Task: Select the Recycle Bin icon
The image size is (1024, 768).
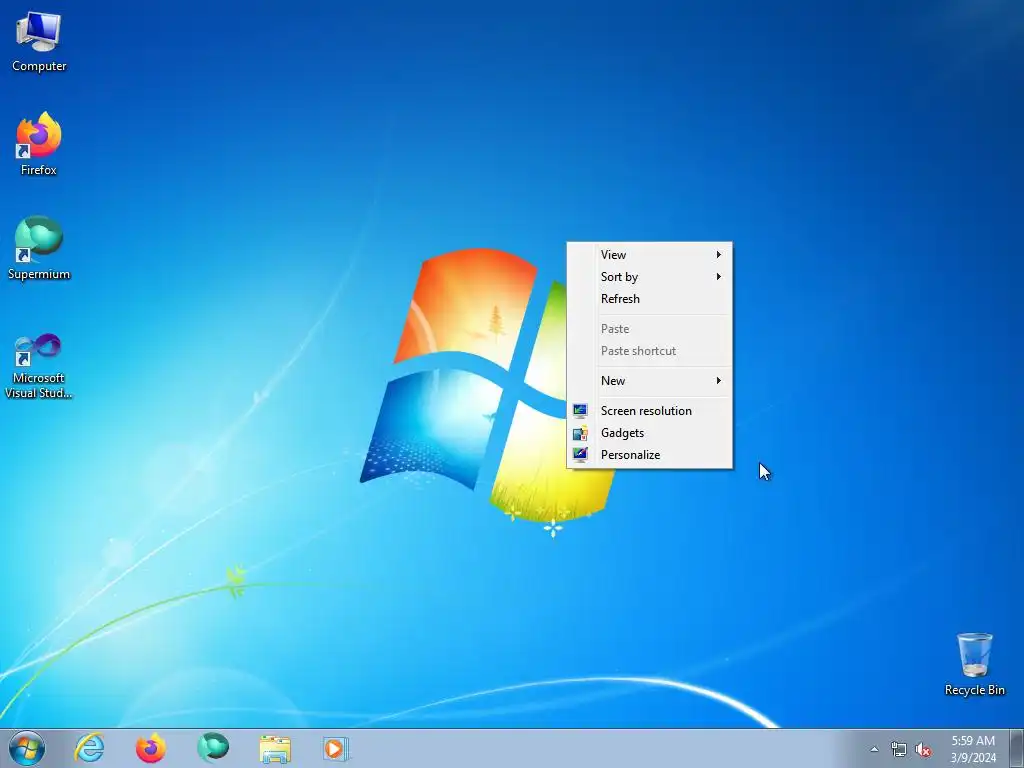Action: tap(974, 664)
